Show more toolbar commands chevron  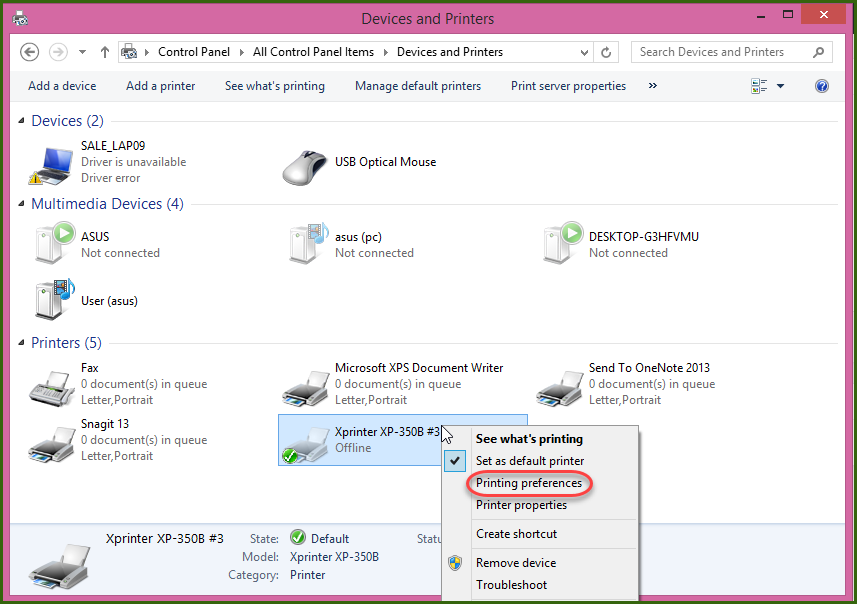653,85
